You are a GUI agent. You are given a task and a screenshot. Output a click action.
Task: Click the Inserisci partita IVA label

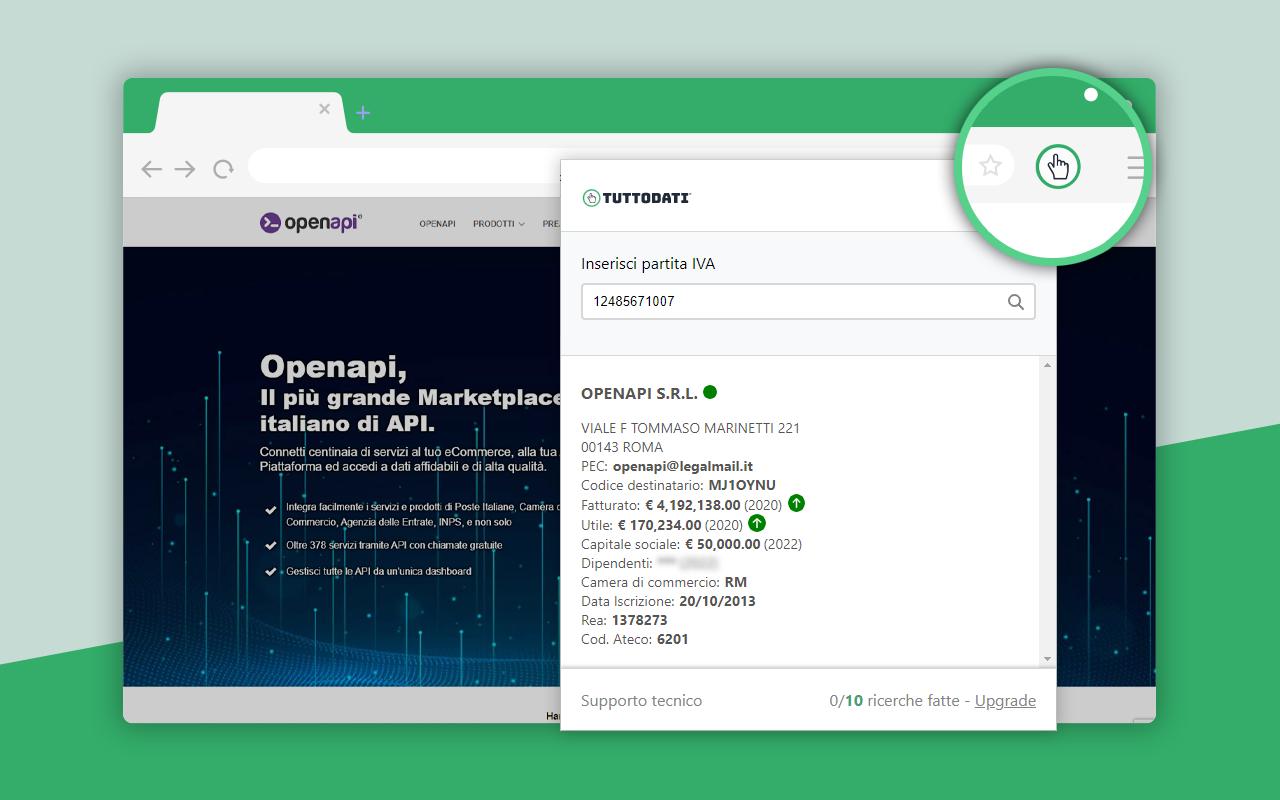click(x=648, y=264)
